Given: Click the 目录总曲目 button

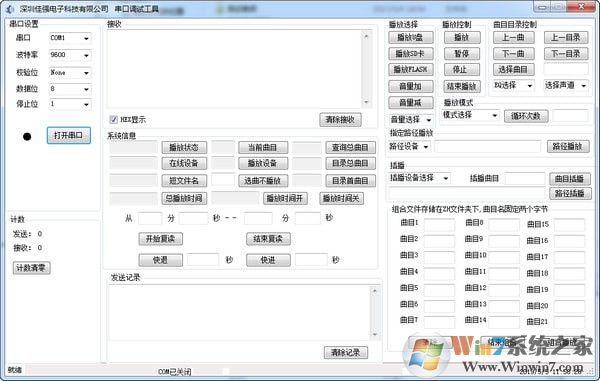Looking at the screenshot, I should point(350,163).
